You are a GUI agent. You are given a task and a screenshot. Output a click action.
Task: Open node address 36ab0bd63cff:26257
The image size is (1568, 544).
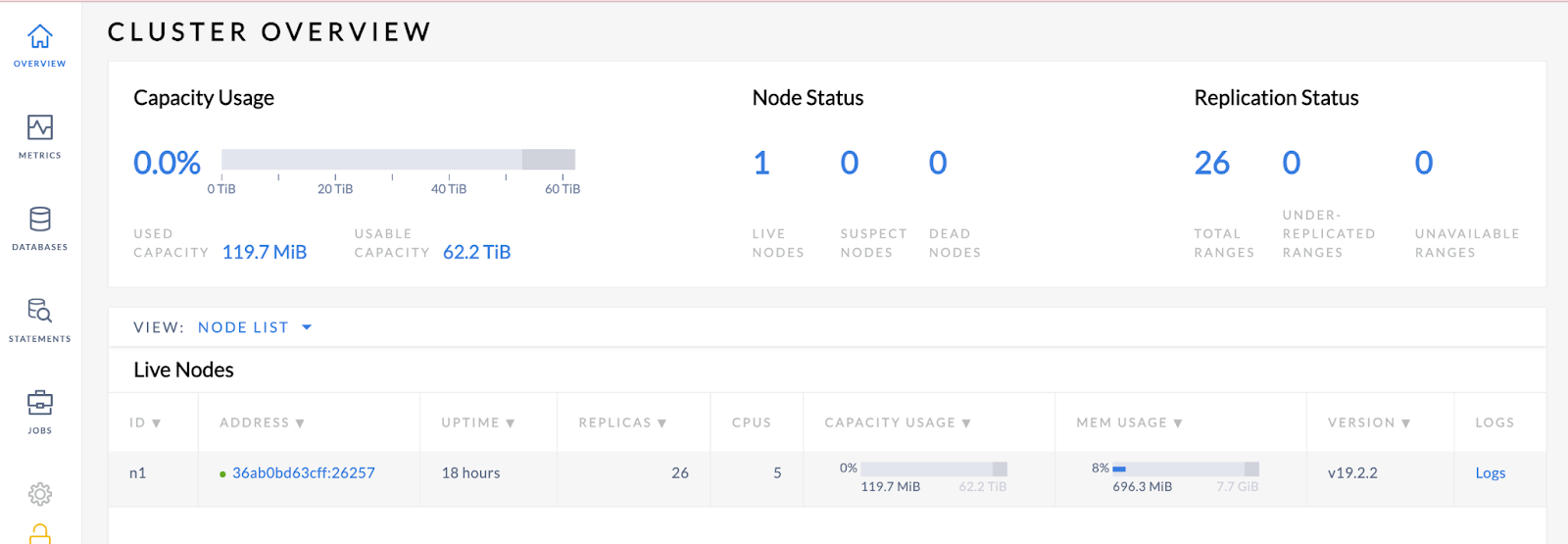click(x=303, y=472)
